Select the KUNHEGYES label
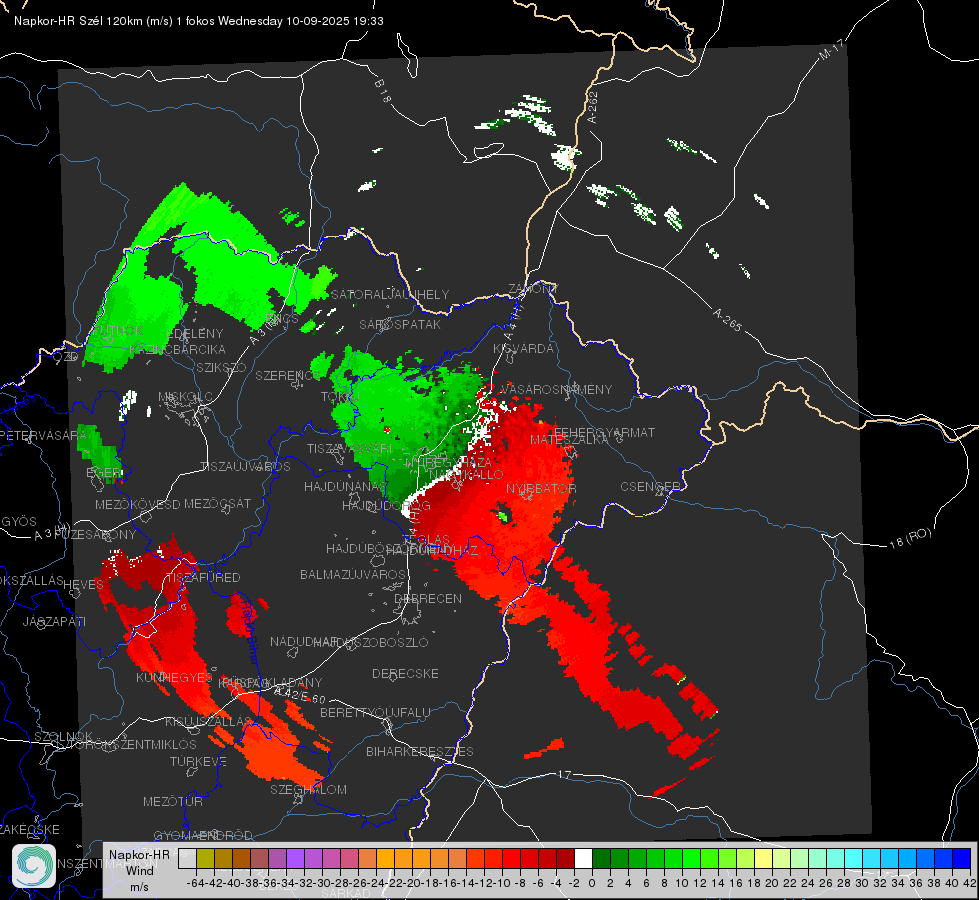 pos(174,678)
